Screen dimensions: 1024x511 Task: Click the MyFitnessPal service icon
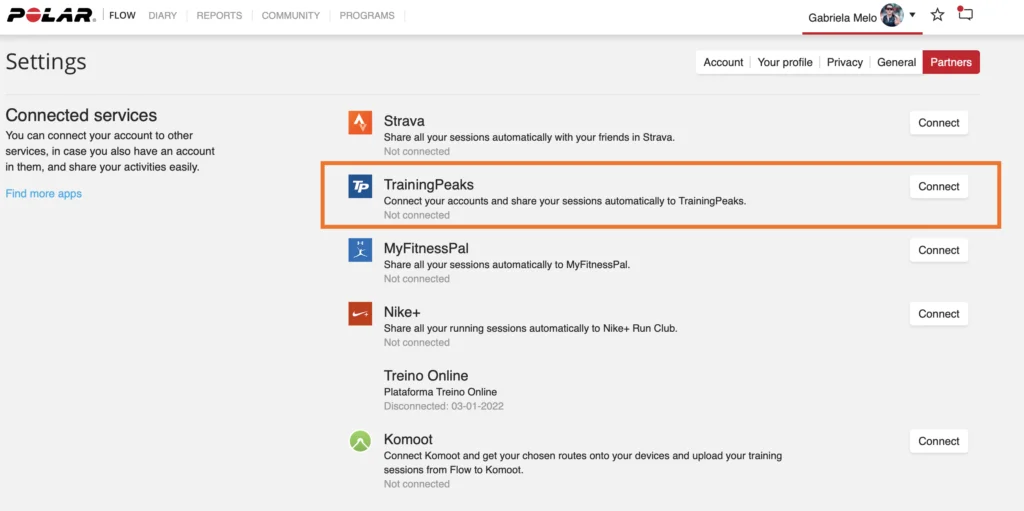pyautogui.click(x=360, y=250)
